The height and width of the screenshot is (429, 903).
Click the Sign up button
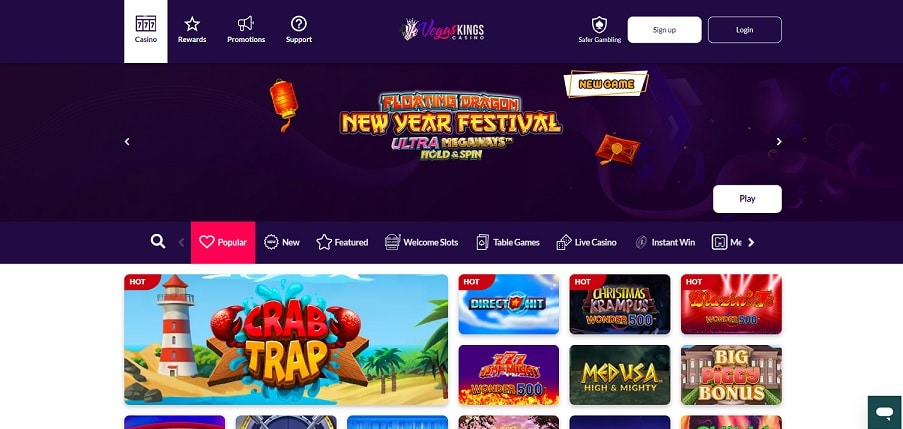point(665,30)
